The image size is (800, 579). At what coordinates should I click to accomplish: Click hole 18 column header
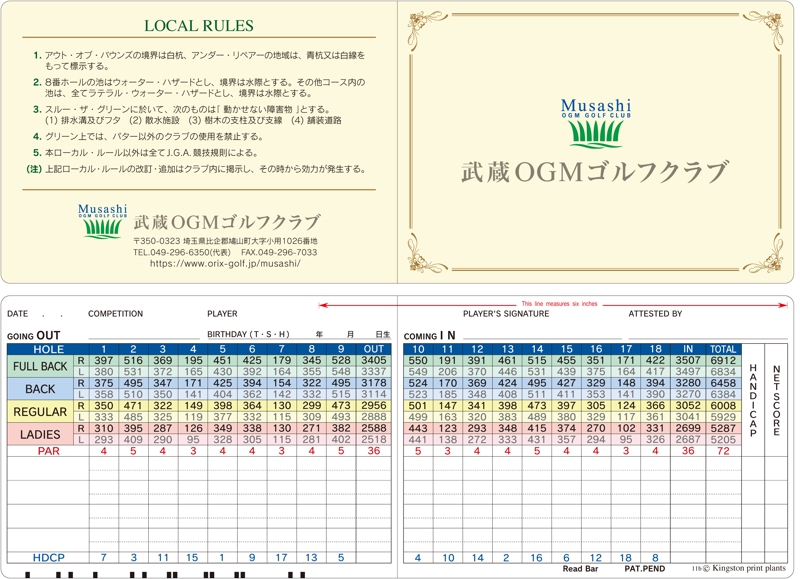pyautogui.click(x=655, y=349)
